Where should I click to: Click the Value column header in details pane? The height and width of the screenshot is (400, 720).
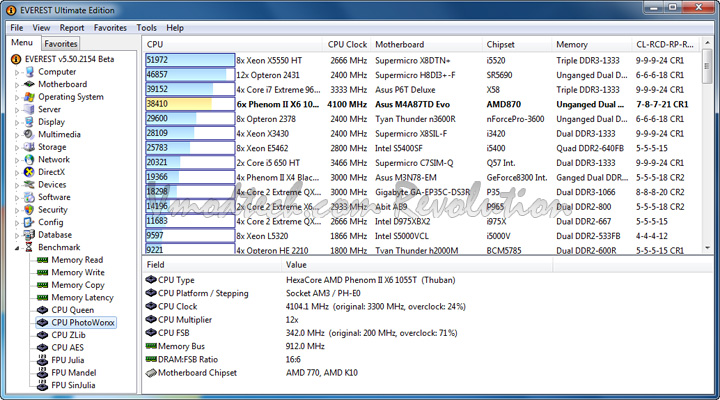click(x=417, y=265)
